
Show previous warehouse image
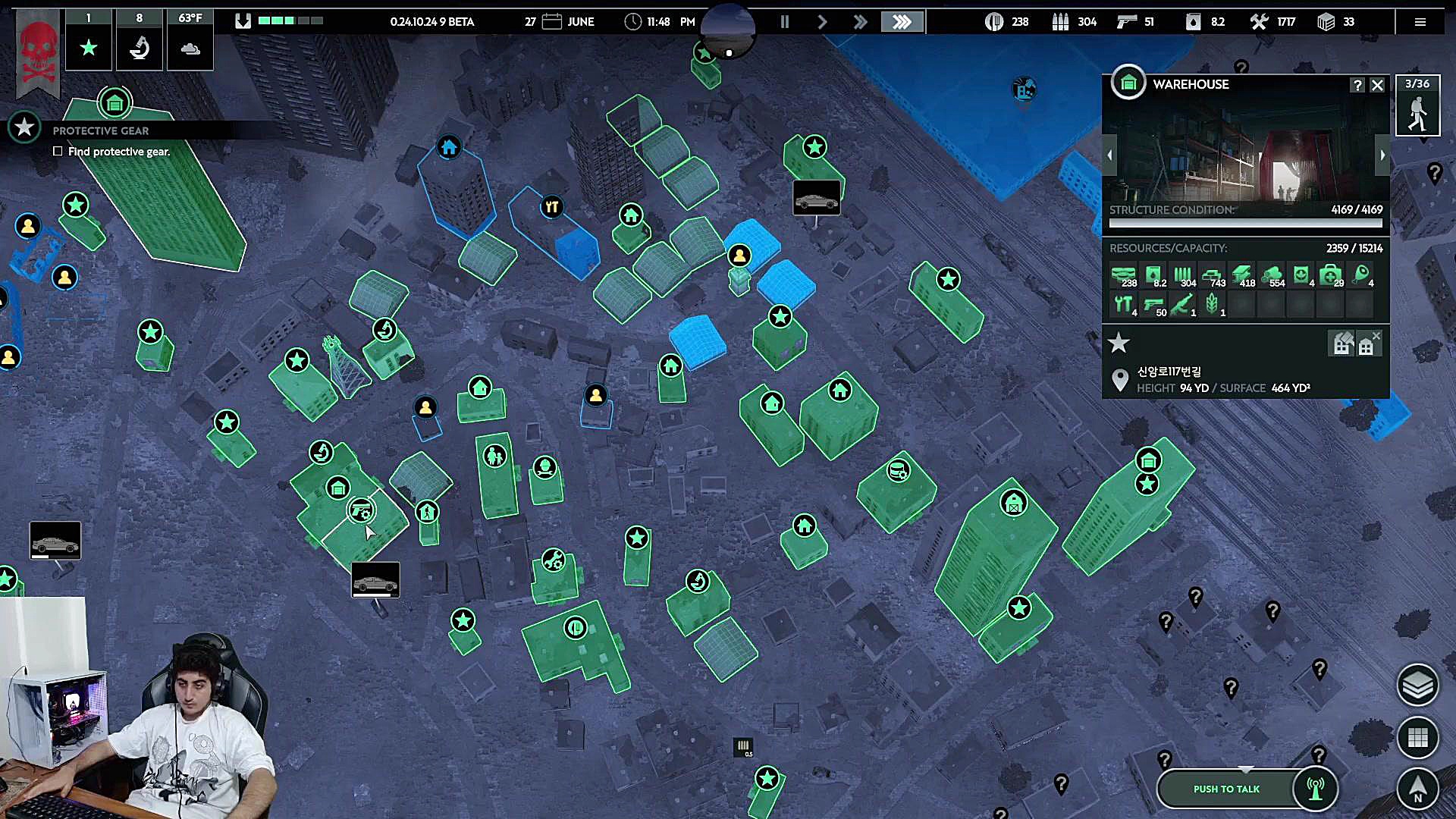(x=1109, y=155)
